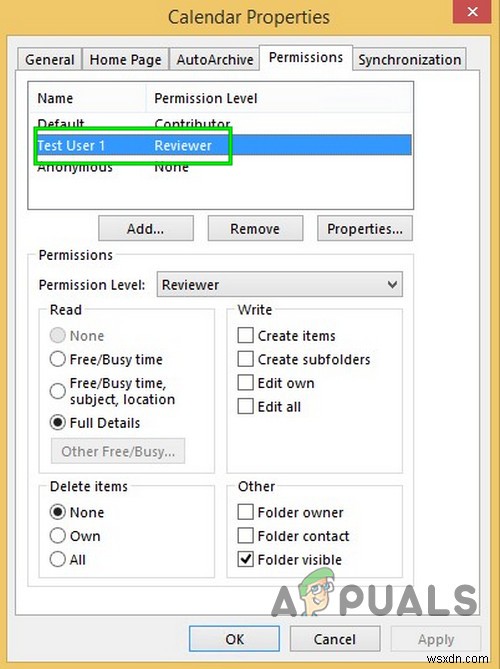Expand the Permission Level dropdown
The image size is (500, 669).
[279, 285]
